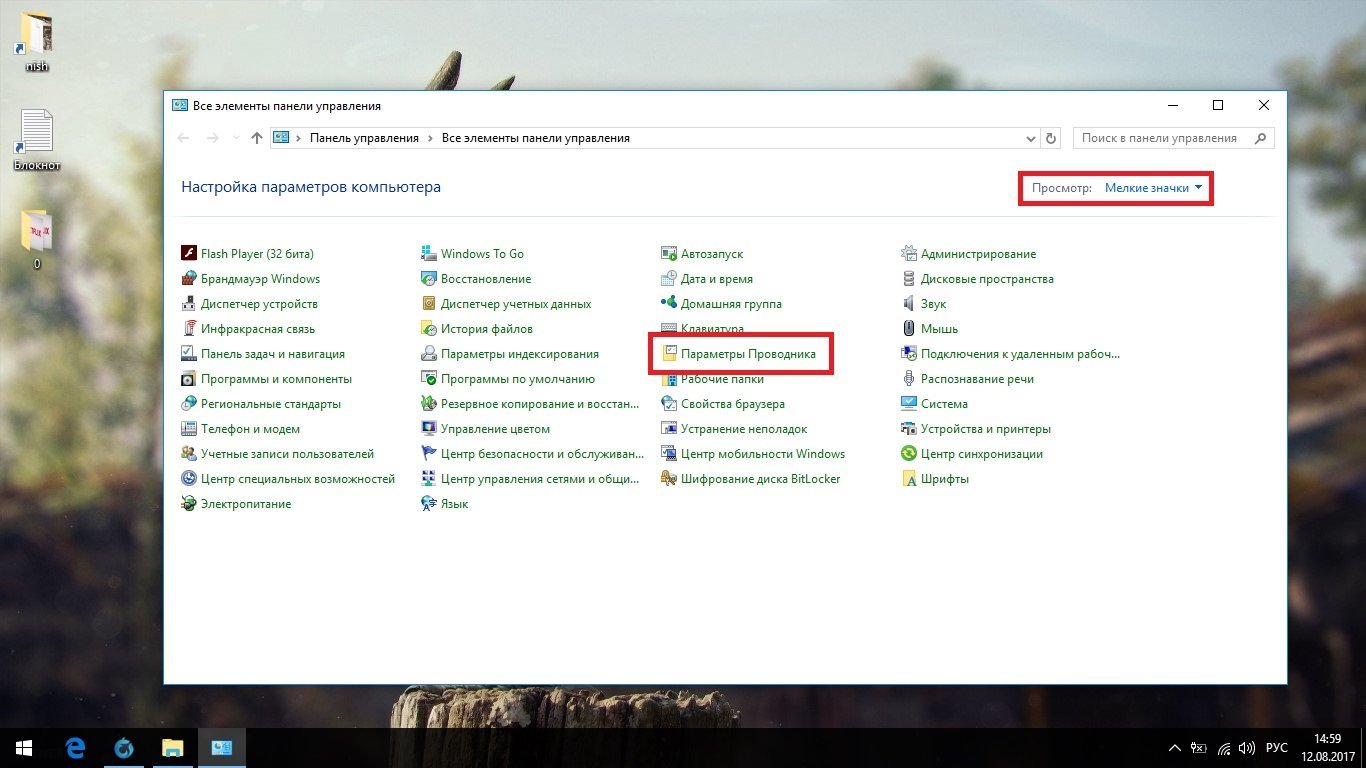Open Подключения к удаленным рабочим столам link
This screenshot has height=768, width=1366.
1020,354
